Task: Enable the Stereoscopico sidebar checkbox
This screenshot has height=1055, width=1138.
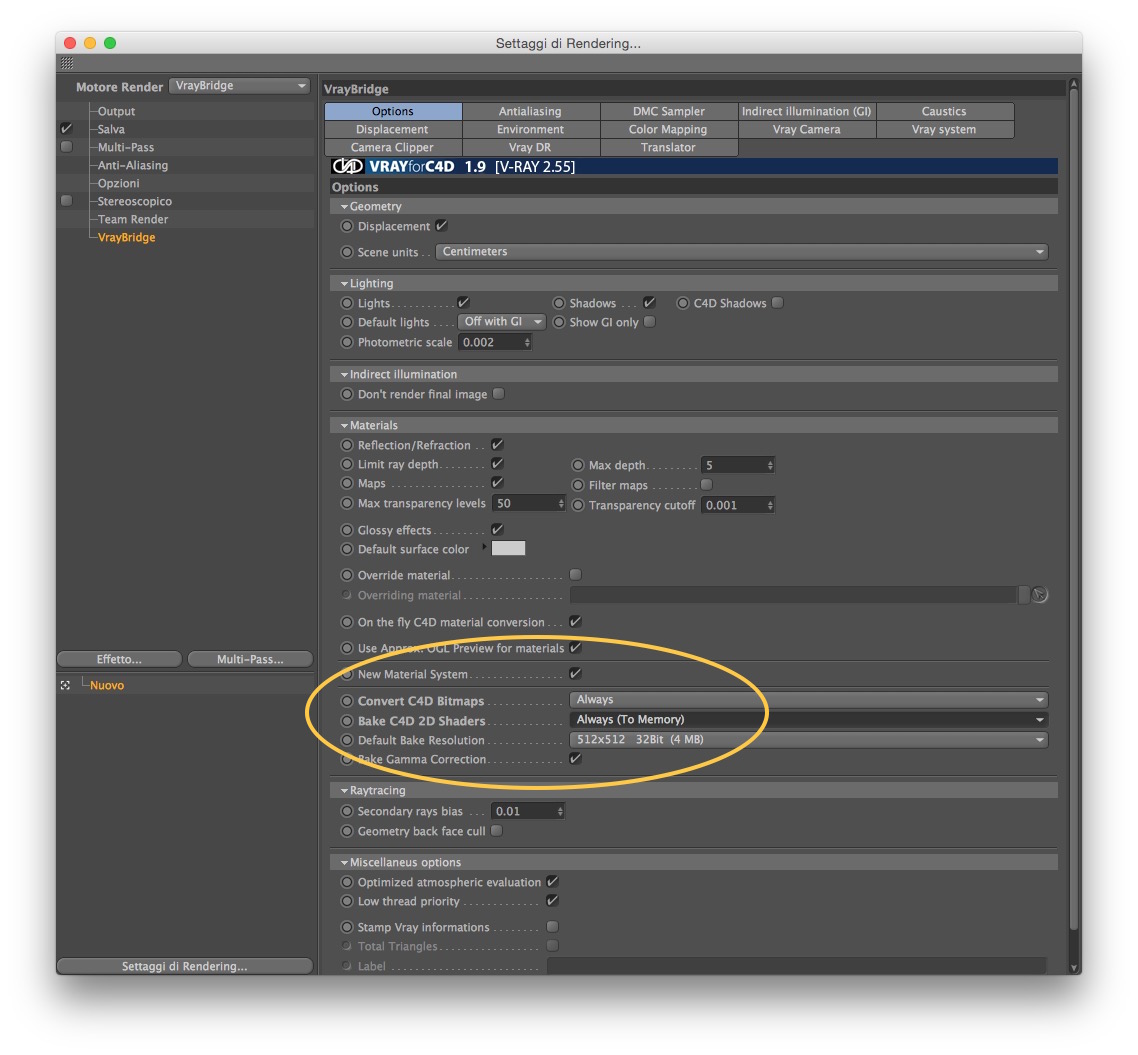Action: 67,200
